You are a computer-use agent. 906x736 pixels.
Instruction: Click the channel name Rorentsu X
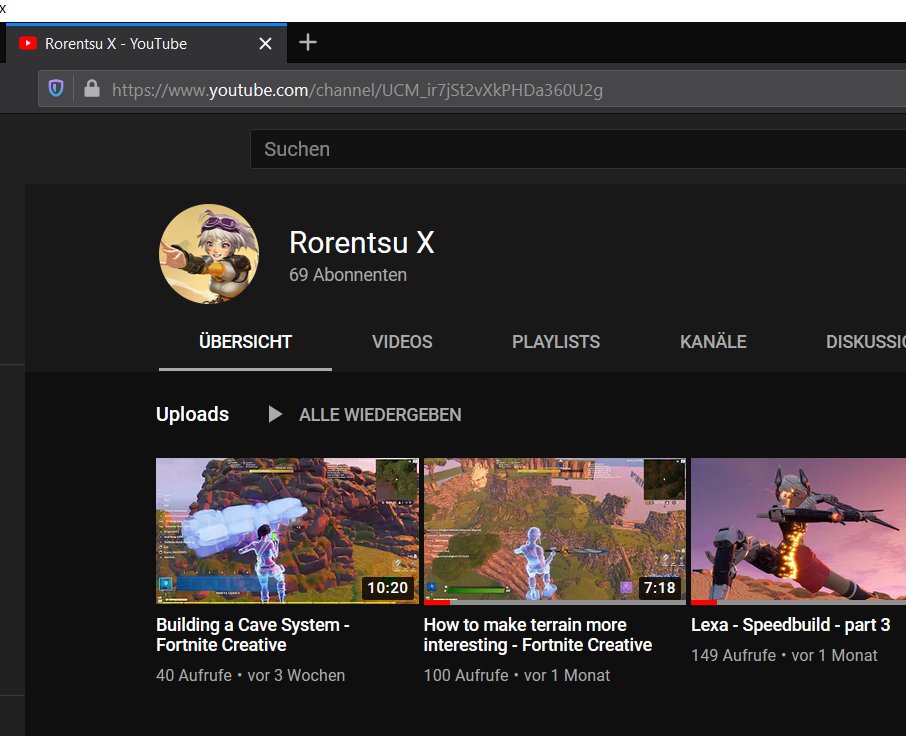pyautogui.click(x=362, y=242)
